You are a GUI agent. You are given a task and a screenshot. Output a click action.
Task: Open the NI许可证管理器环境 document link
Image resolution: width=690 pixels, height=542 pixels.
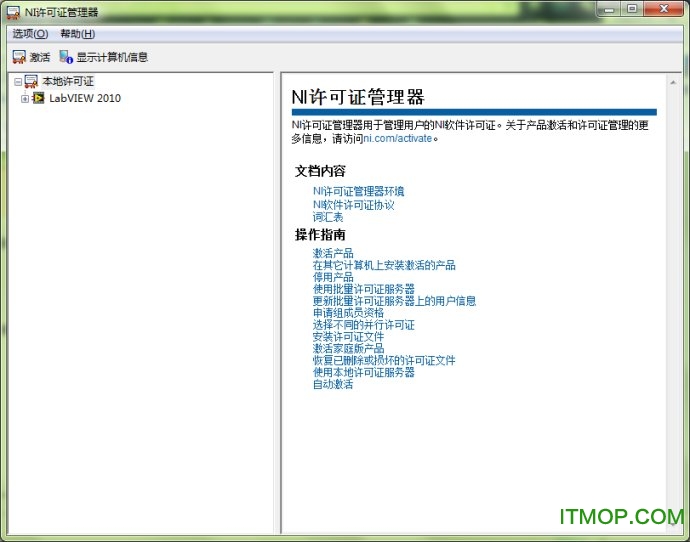[x=359, y=191]
